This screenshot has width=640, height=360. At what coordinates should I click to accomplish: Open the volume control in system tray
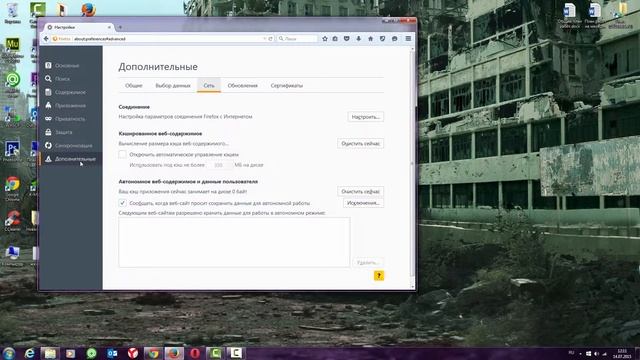click(x=596, y=353)
